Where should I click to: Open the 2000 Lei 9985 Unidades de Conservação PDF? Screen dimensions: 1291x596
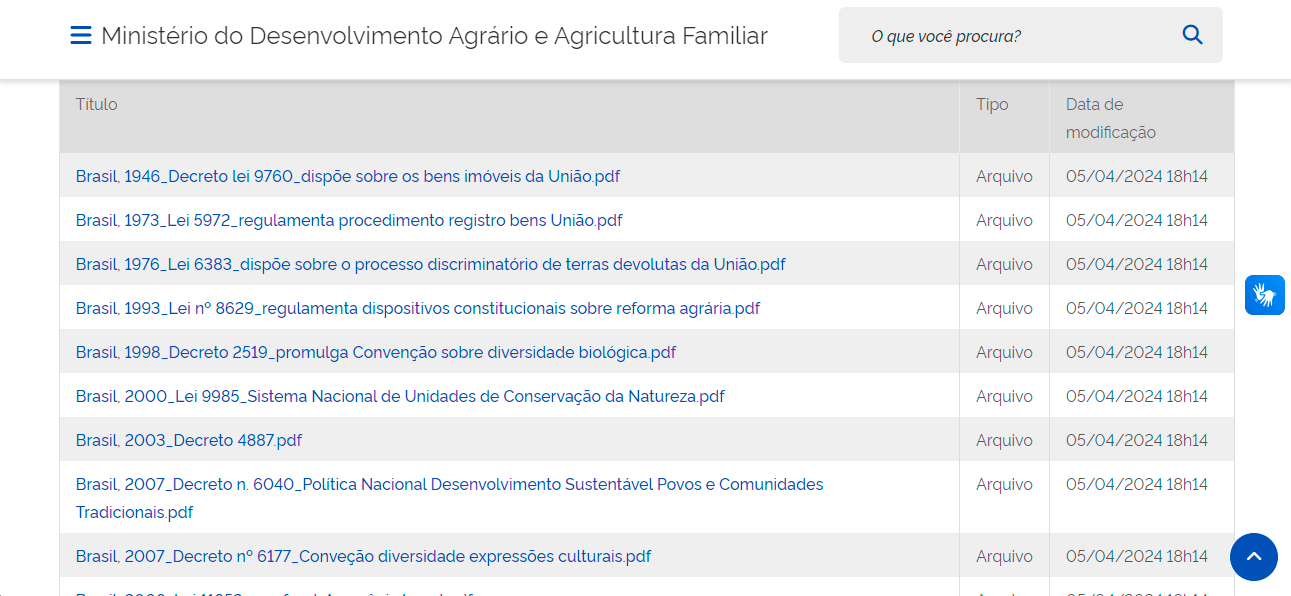[399, 397]
